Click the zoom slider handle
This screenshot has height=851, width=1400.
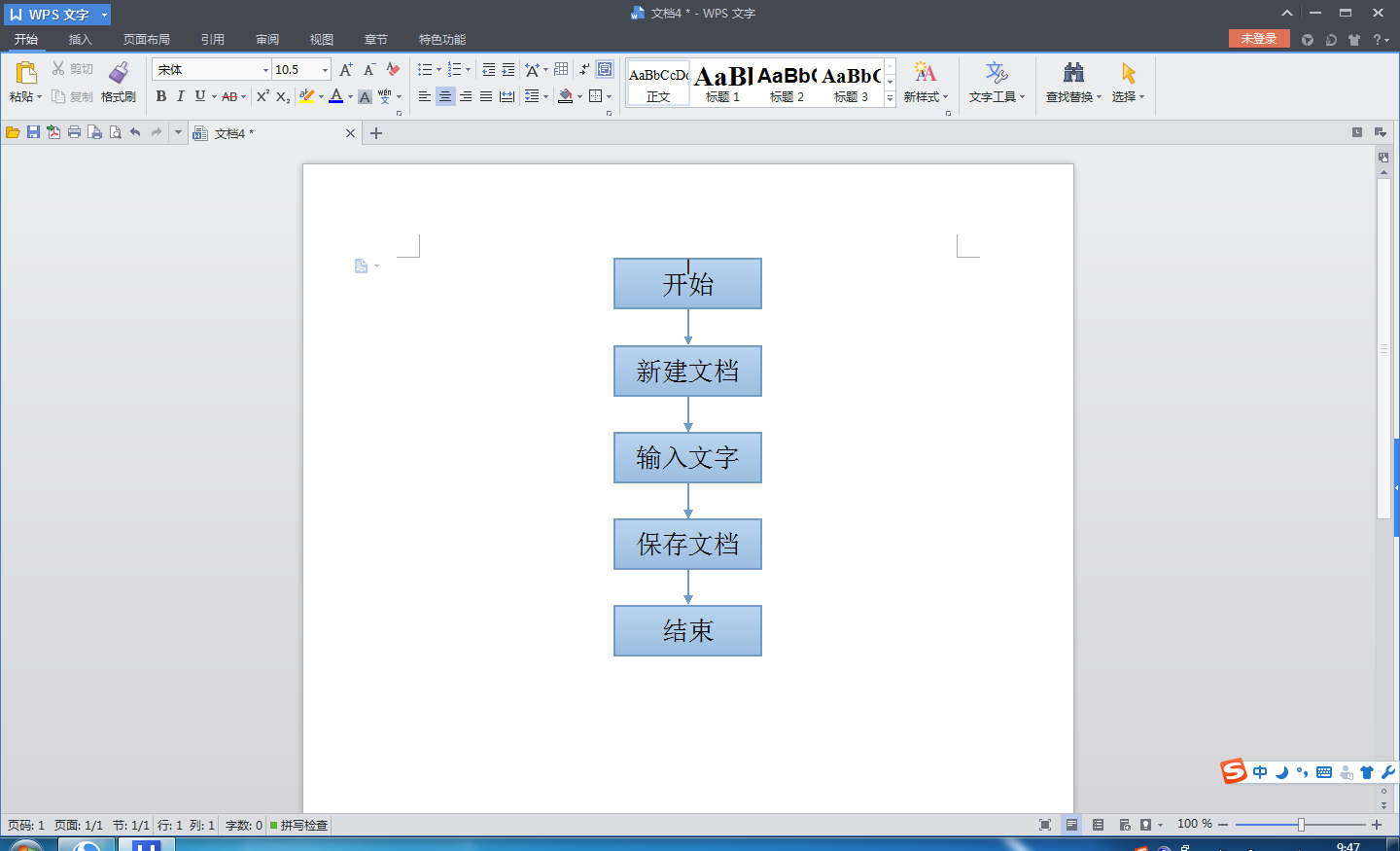[1301, 825]
